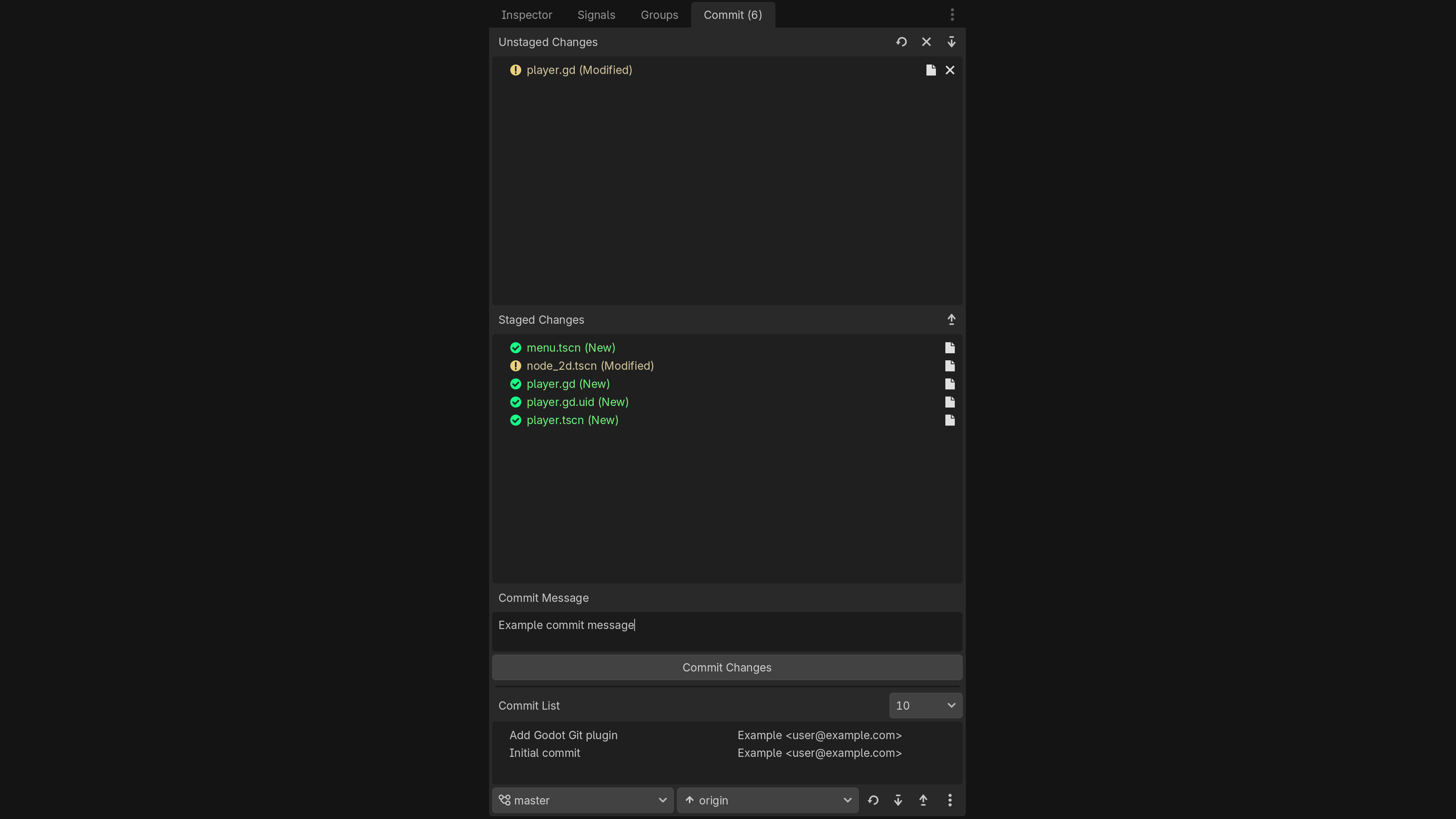Open the file icon for player.tscn
Image resolution: width=1456 pixels, height=819 pixels.
(950, 420)
